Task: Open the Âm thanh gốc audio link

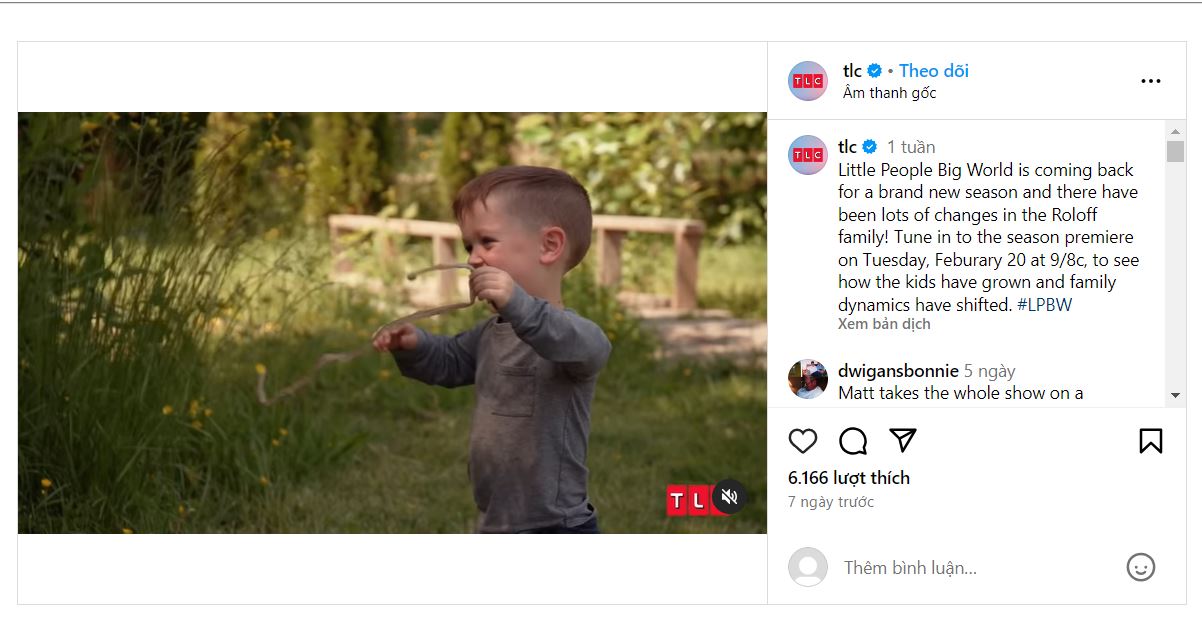Action: tap(889, 93)
